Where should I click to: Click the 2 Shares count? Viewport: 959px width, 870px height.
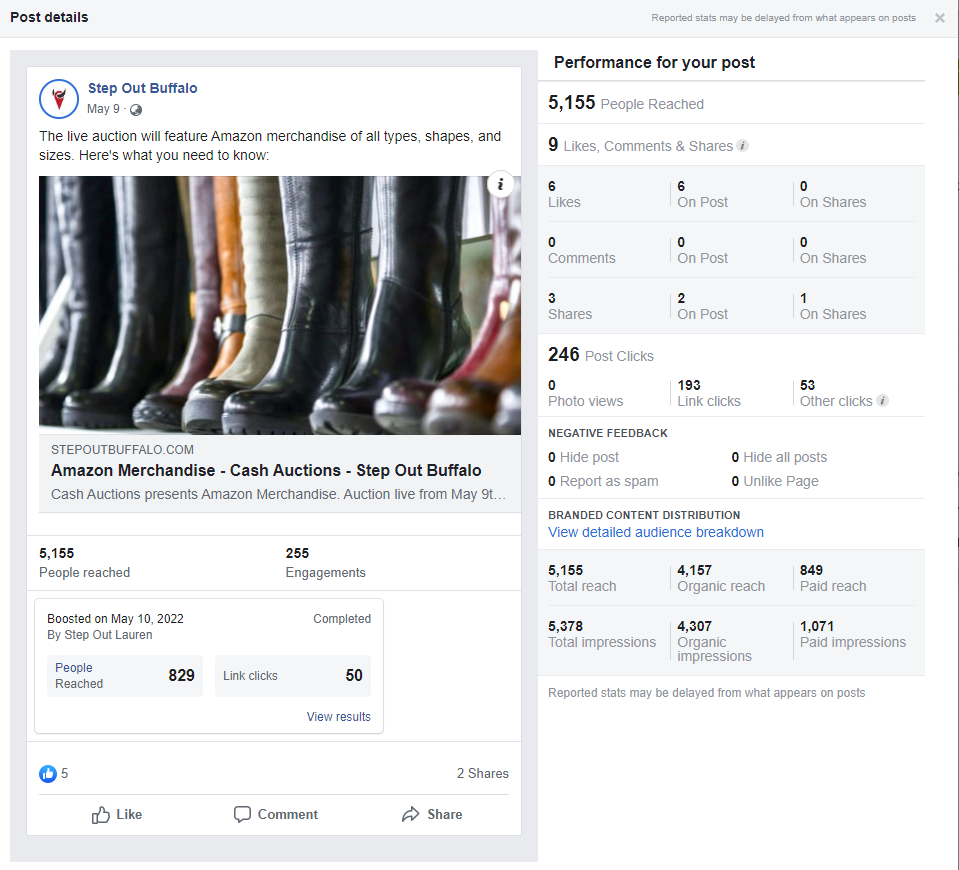pos(483,773)
